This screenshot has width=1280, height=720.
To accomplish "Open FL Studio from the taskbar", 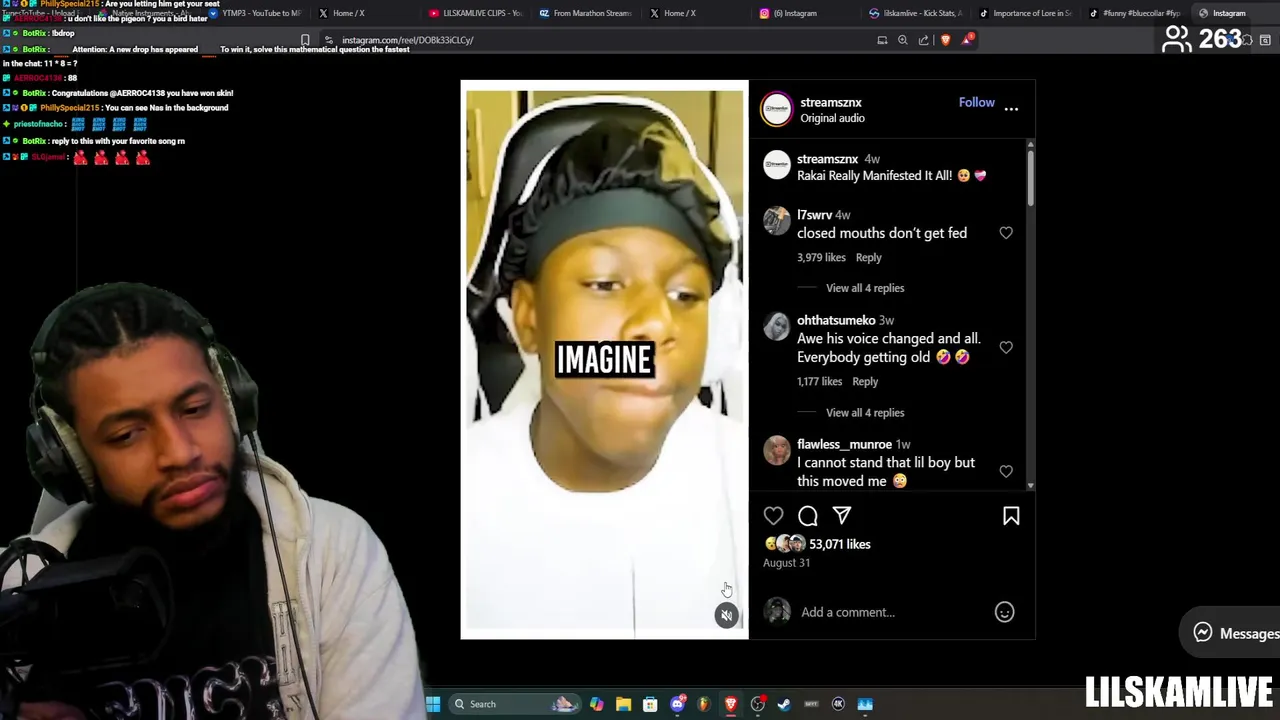I will [704, 704].
